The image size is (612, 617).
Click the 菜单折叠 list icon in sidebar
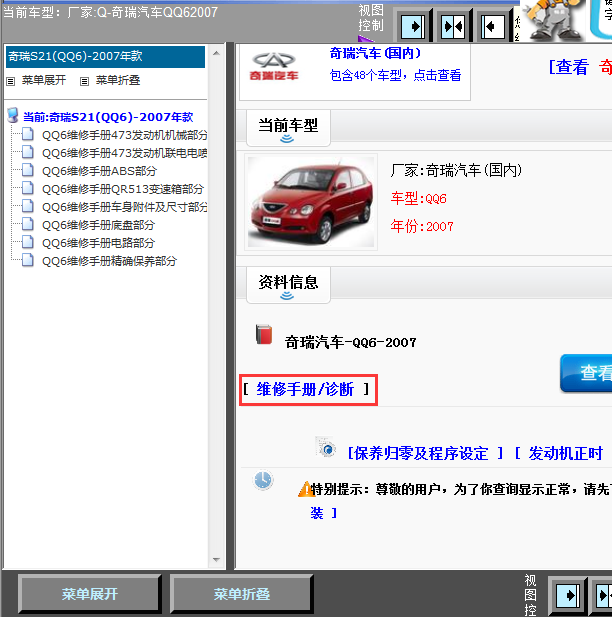84,81
